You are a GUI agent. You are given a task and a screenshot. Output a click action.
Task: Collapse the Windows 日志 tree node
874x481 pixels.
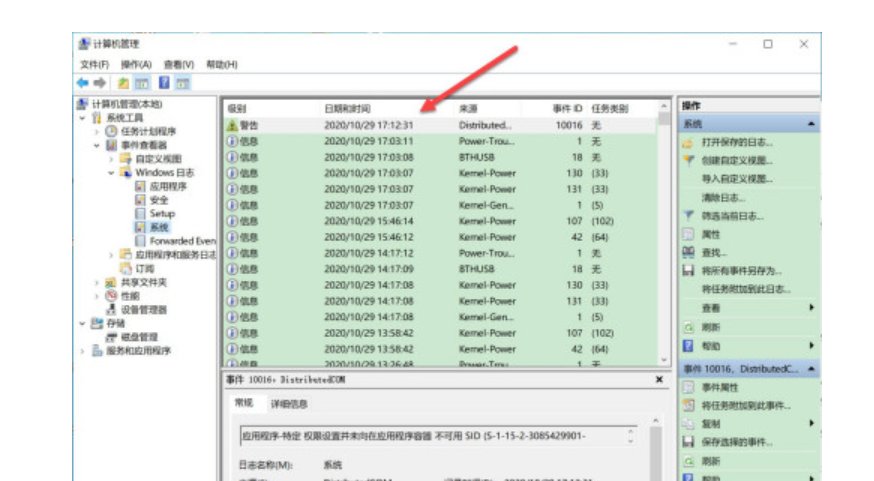tap(111, 173)
